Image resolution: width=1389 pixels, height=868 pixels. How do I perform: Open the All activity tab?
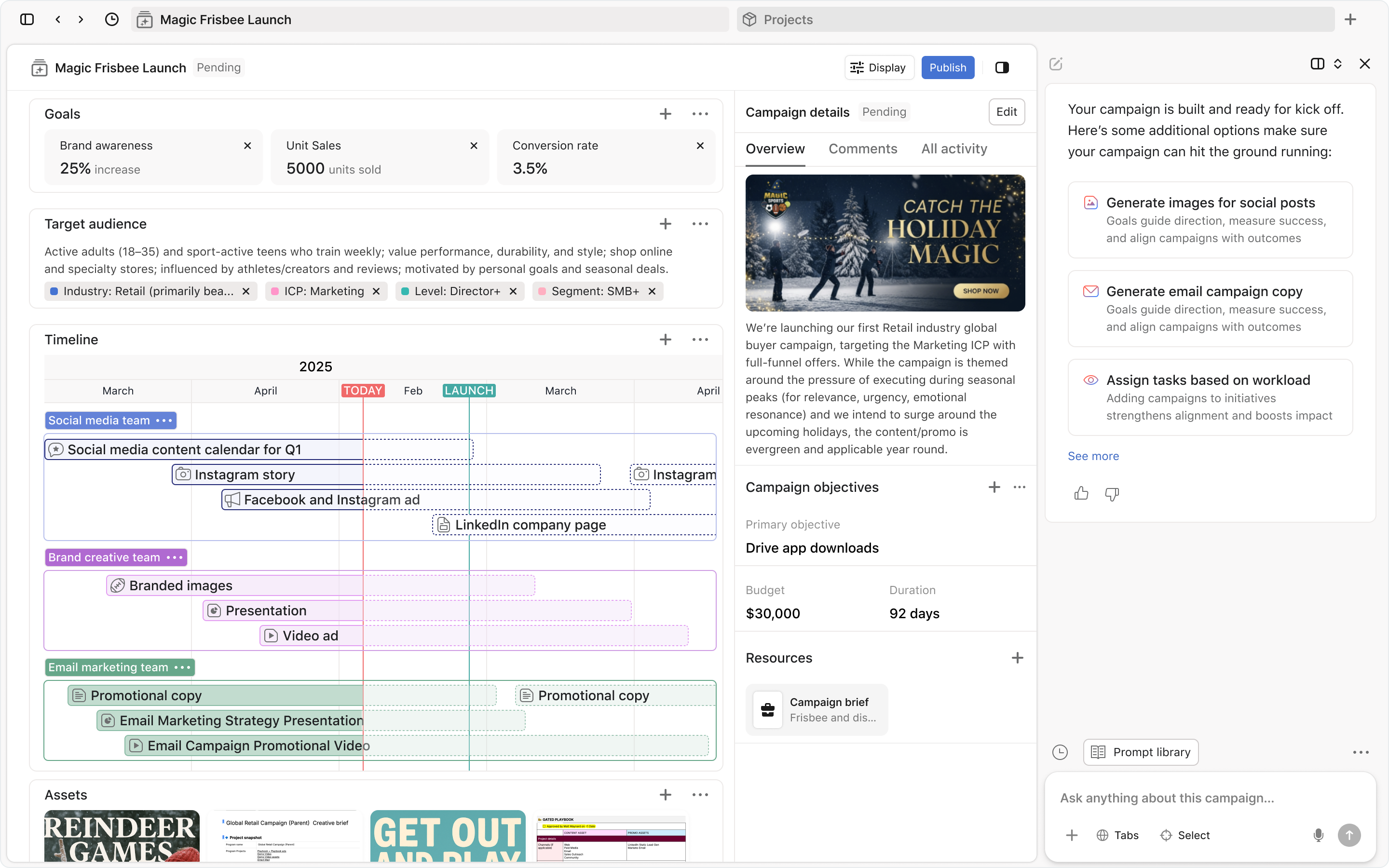(954, 149)
